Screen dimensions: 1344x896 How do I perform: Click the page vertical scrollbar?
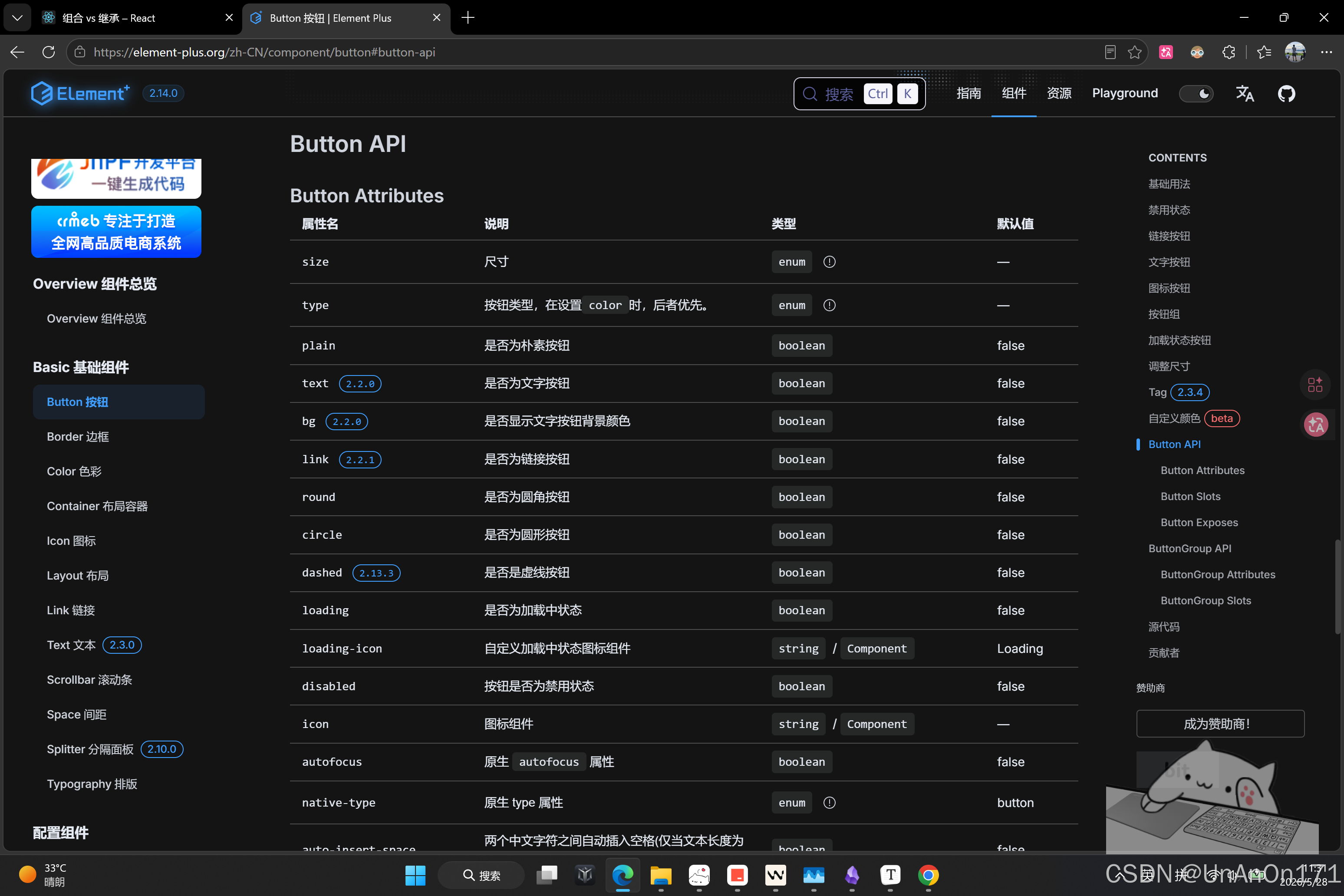(1337, 586)
